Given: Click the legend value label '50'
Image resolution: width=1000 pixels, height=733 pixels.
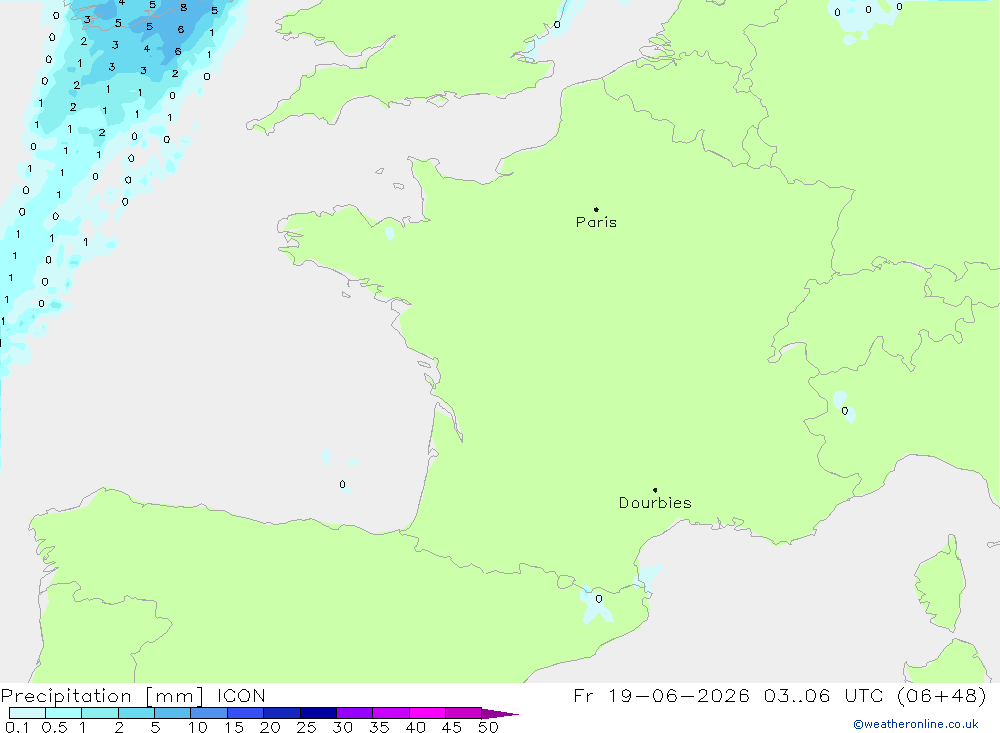Looking at the screenshot, I should pyautogui.click(x=488, y=727).
